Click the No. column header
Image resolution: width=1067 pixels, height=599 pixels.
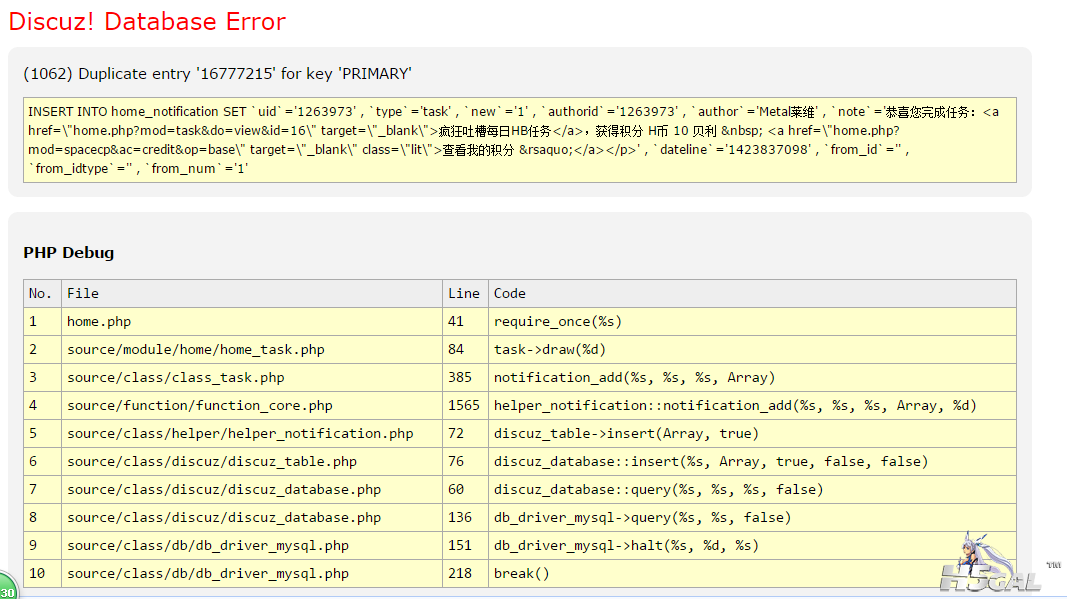pos(41,294)
